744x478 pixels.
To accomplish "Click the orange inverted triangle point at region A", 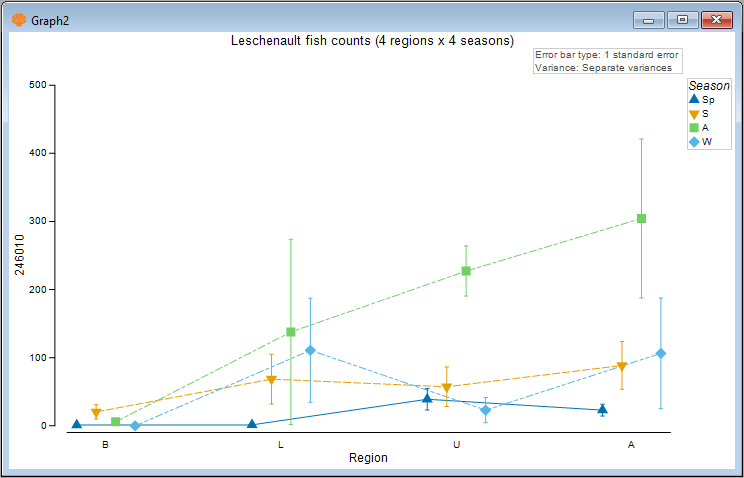I will [x=622, y=366].
